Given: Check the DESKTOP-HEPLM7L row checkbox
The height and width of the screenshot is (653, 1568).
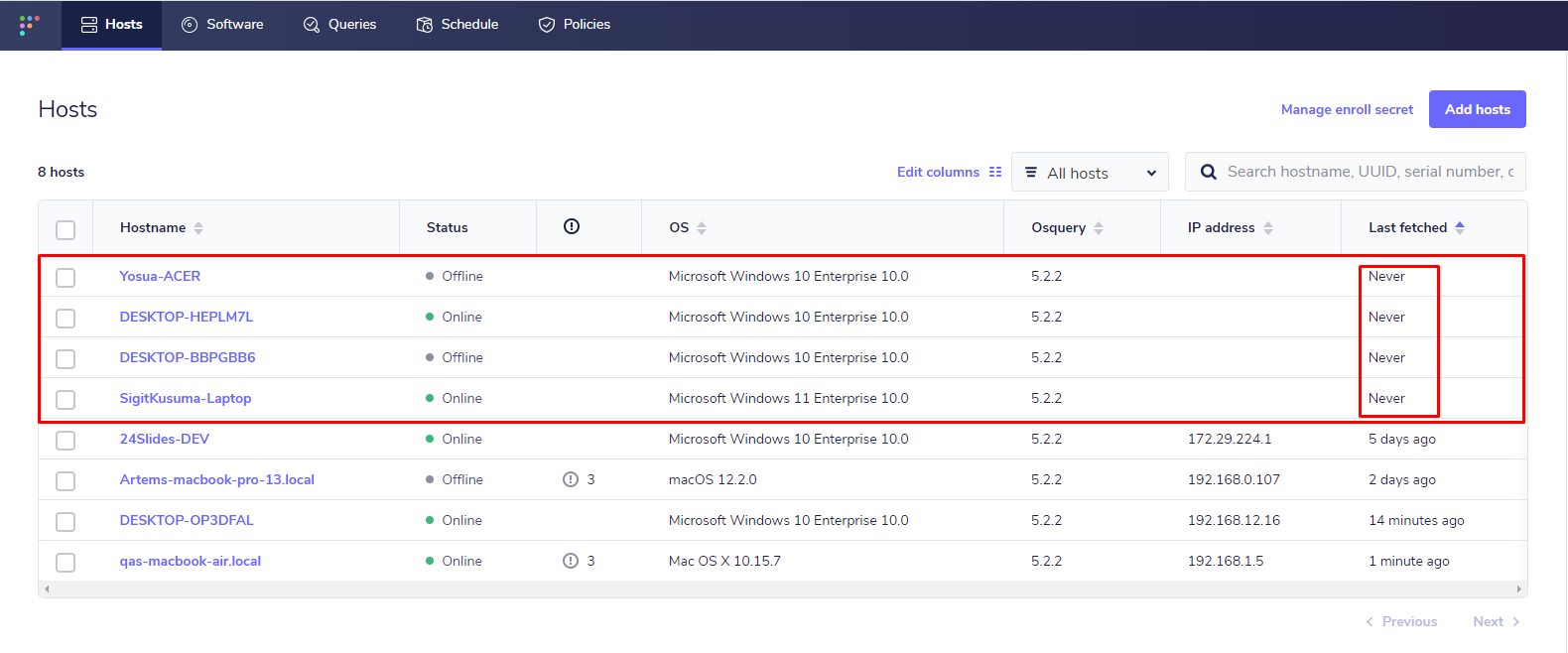Looking at the screenshot, I should (65, 319).
